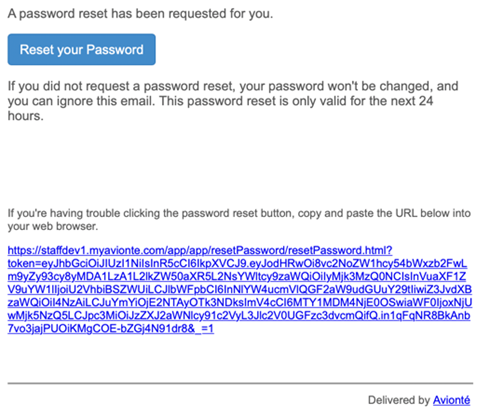
Task: Open the Avionté link in footer
Action: [x=451, y=400]
